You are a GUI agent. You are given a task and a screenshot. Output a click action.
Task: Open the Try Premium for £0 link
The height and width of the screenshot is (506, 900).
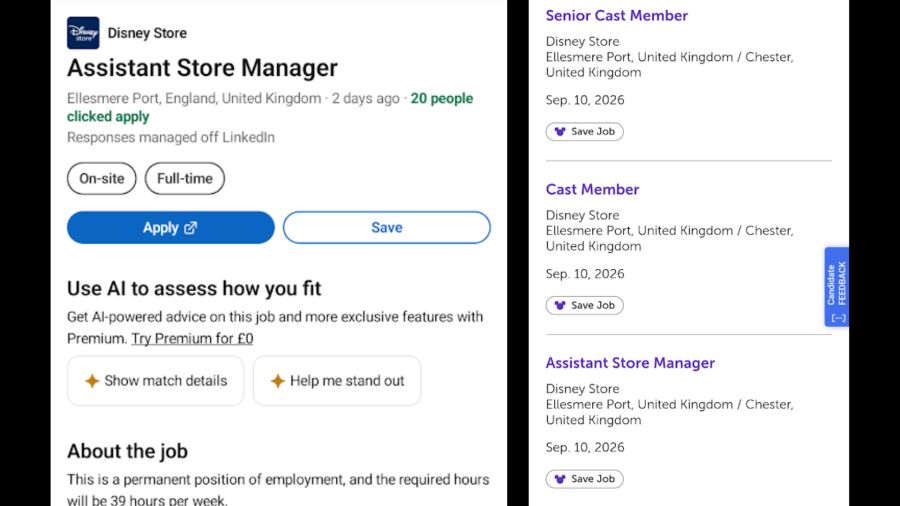point(192,338)
